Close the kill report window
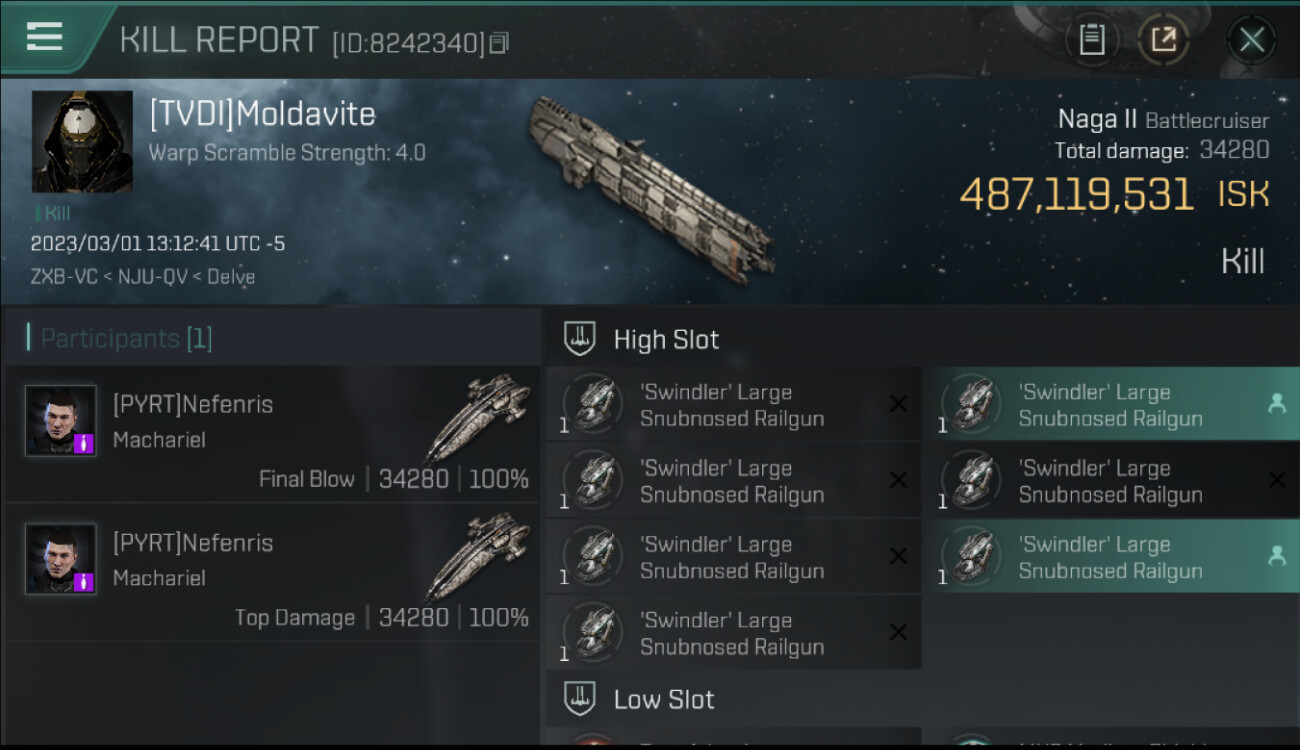The height and width of the screenshot is (750, 1300). point(1252,40)
